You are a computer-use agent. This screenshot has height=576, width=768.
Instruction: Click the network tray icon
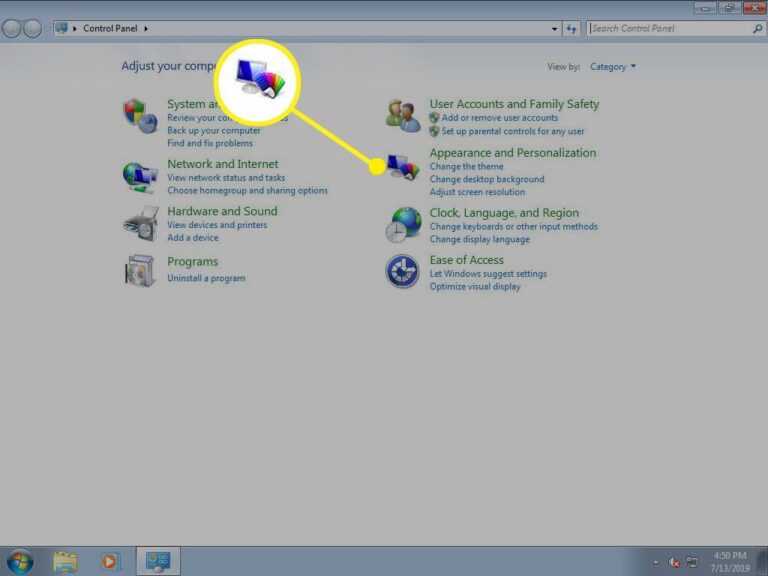tap(692, 562)
